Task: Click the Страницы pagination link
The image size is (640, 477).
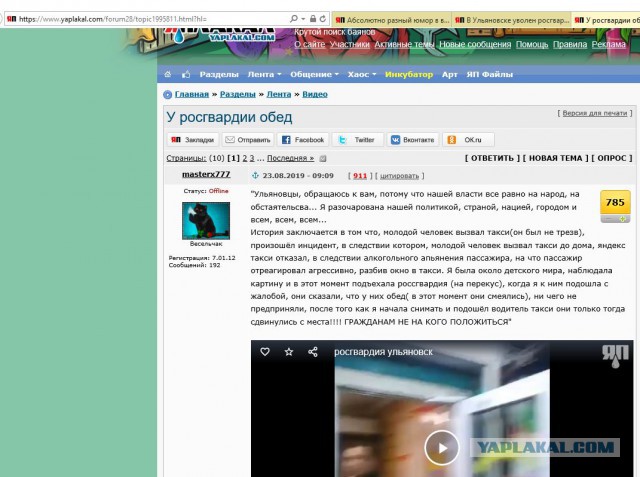Action: click(186, 158)
